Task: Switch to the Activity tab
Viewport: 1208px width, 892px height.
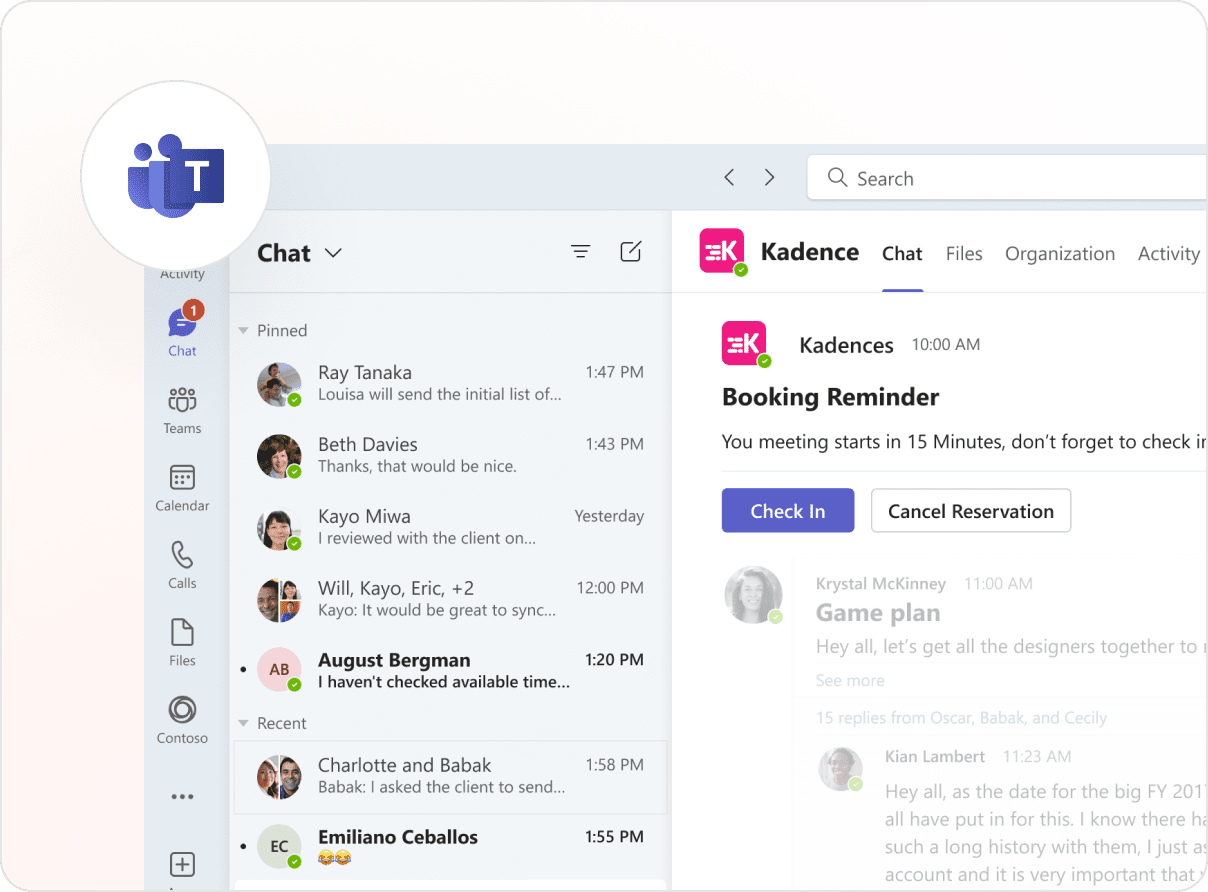Action: (x=1168, y=254)
